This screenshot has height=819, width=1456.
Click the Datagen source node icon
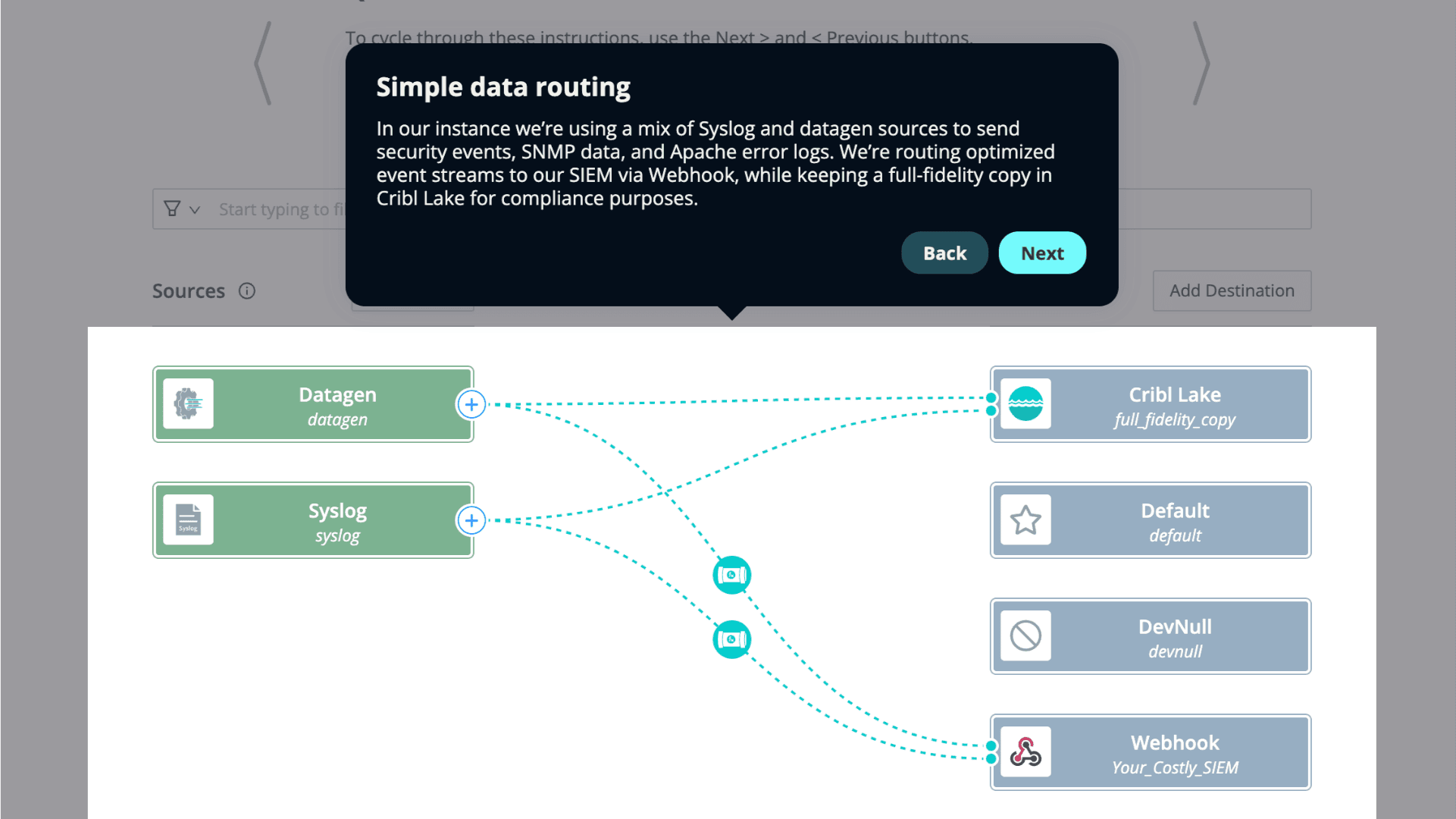point(189,404)
